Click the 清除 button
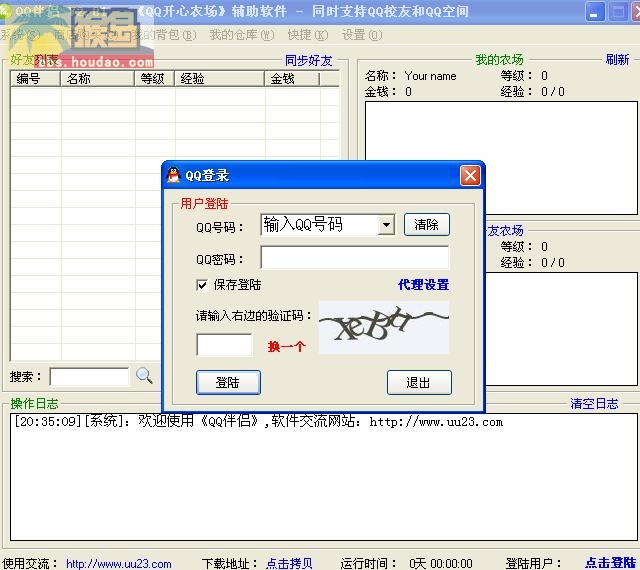 [x=427, y=225]
